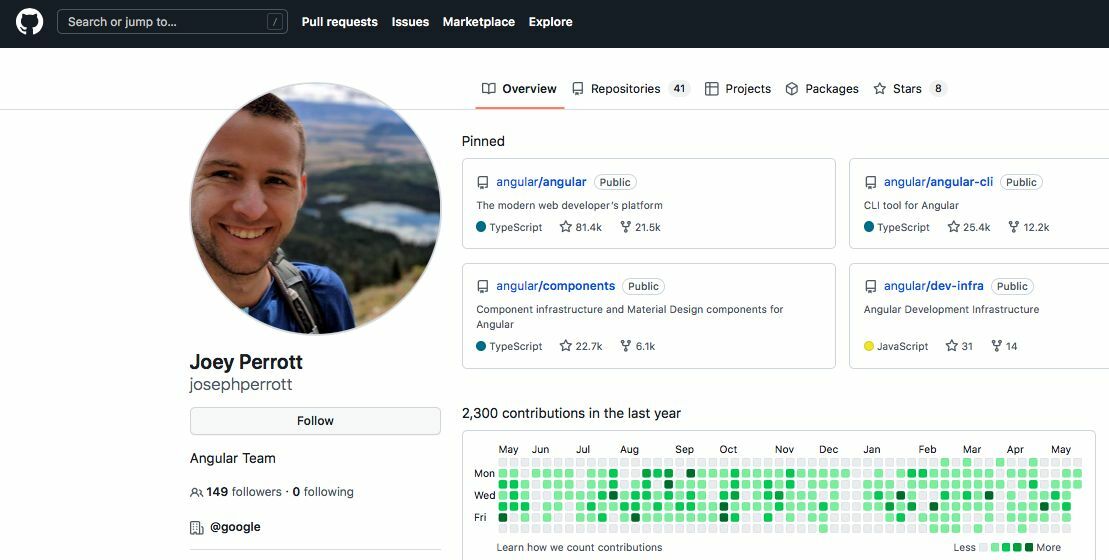This screenshot has width=1109, height=560.
Task: Click the repo icon on angular/angular card
Action: pos(483,182)
